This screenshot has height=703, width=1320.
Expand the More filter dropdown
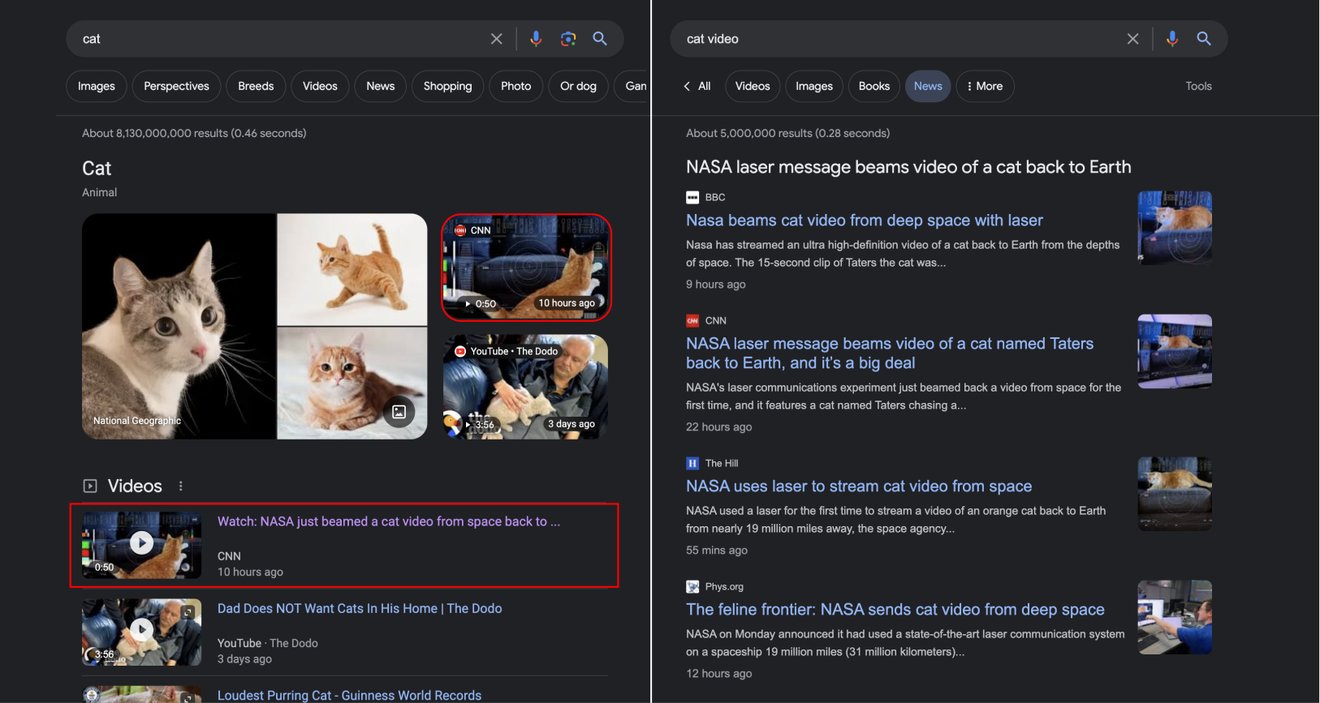[x=985, y=86]
